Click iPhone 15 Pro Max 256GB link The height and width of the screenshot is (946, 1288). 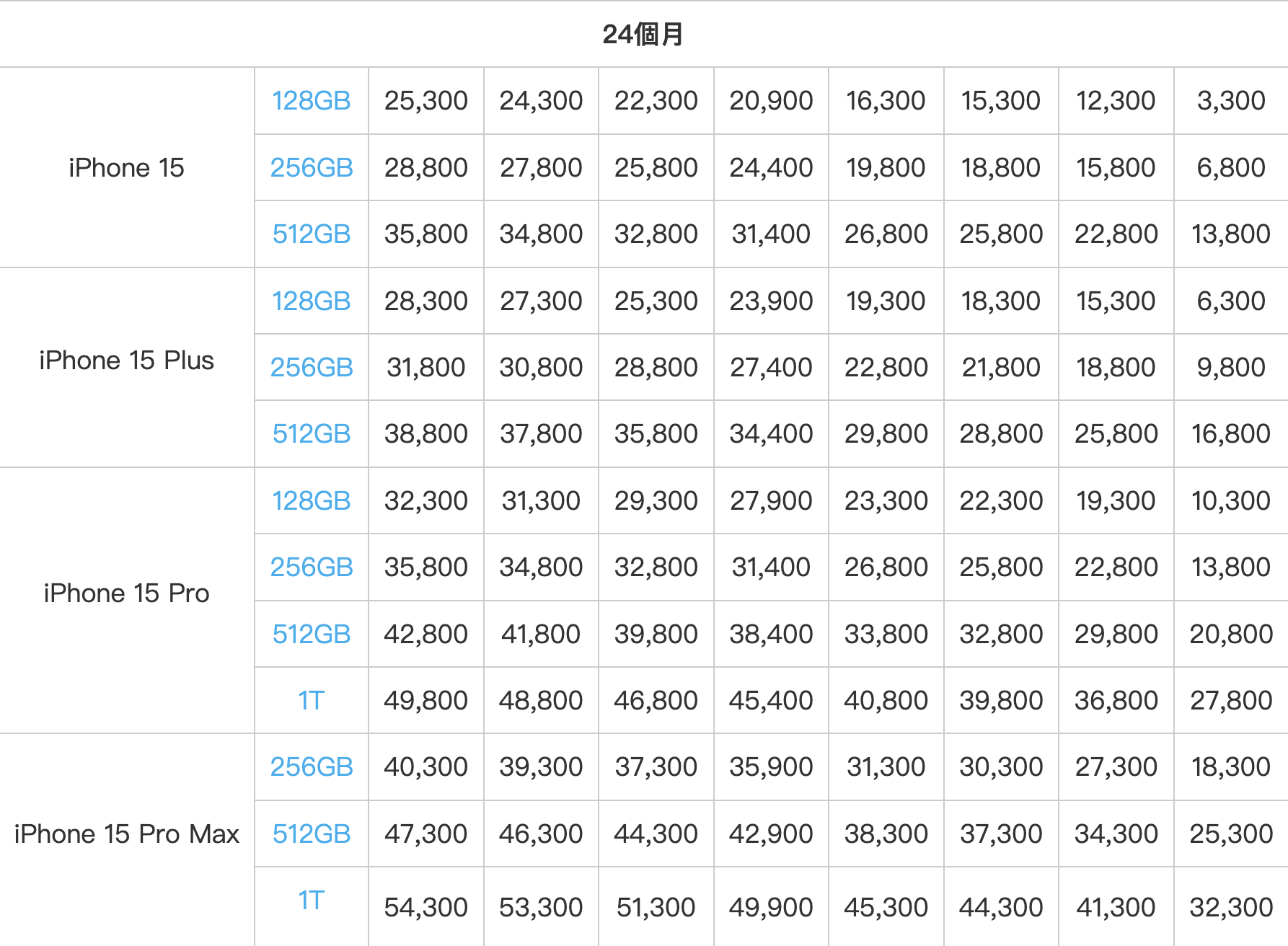(311, 767)
